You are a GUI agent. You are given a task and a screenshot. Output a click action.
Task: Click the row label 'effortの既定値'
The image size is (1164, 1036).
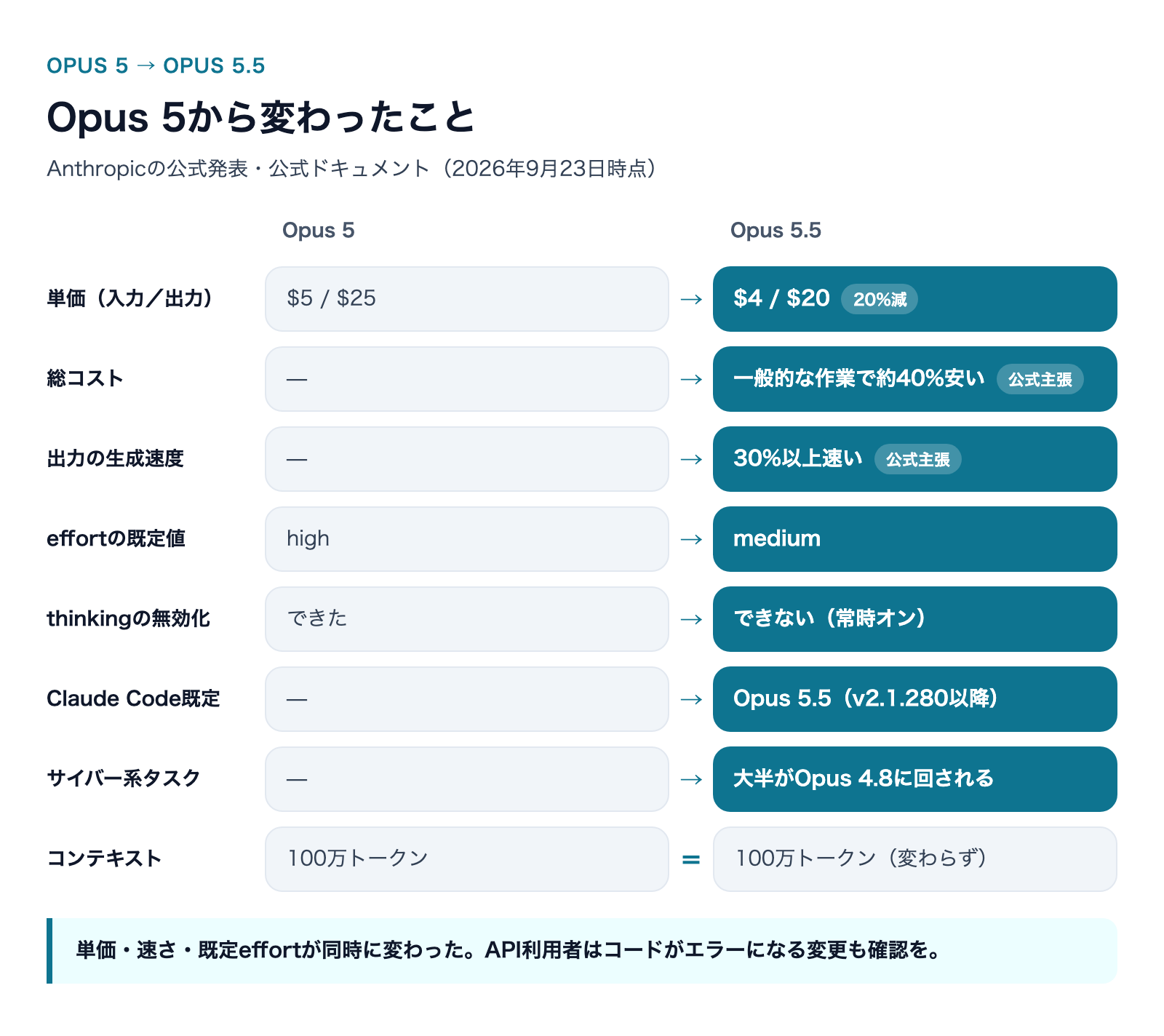[x=116, y=538]
